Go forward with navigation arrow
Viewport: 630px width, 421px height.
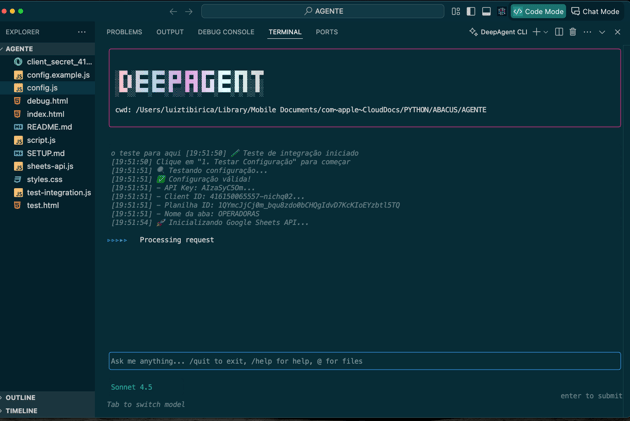point(189,11)
